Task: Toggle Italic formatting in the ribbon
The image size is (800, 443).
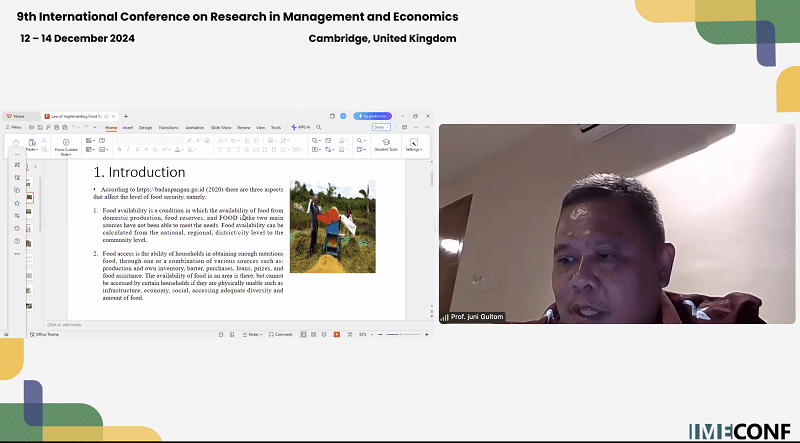Action: tap(126, 150)
